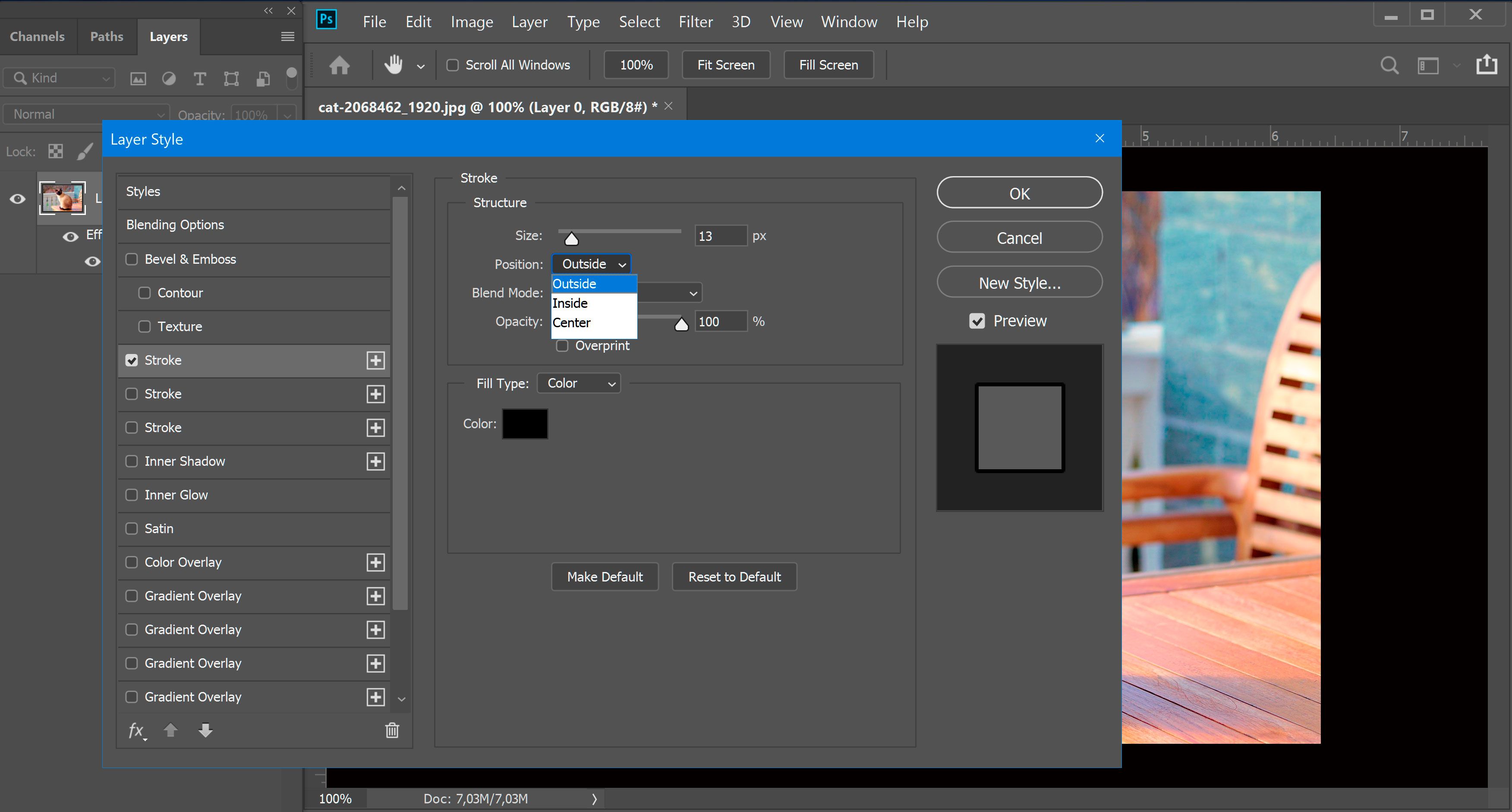1512x812 pixels.
Task: Click the New Style button
Action: (x=1019, y=282)
